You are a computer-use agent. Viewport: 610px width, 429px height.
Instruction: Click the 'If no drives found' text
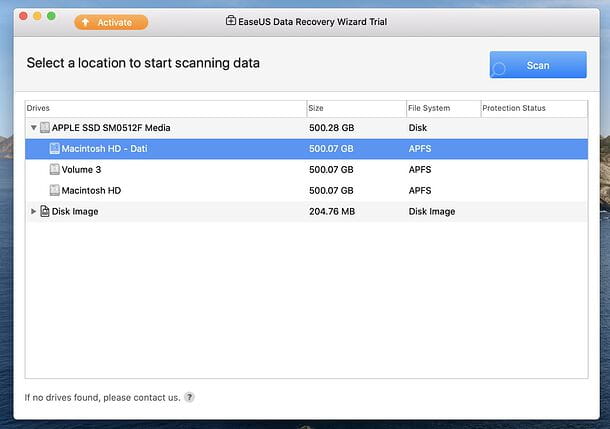tap(102, 397)
